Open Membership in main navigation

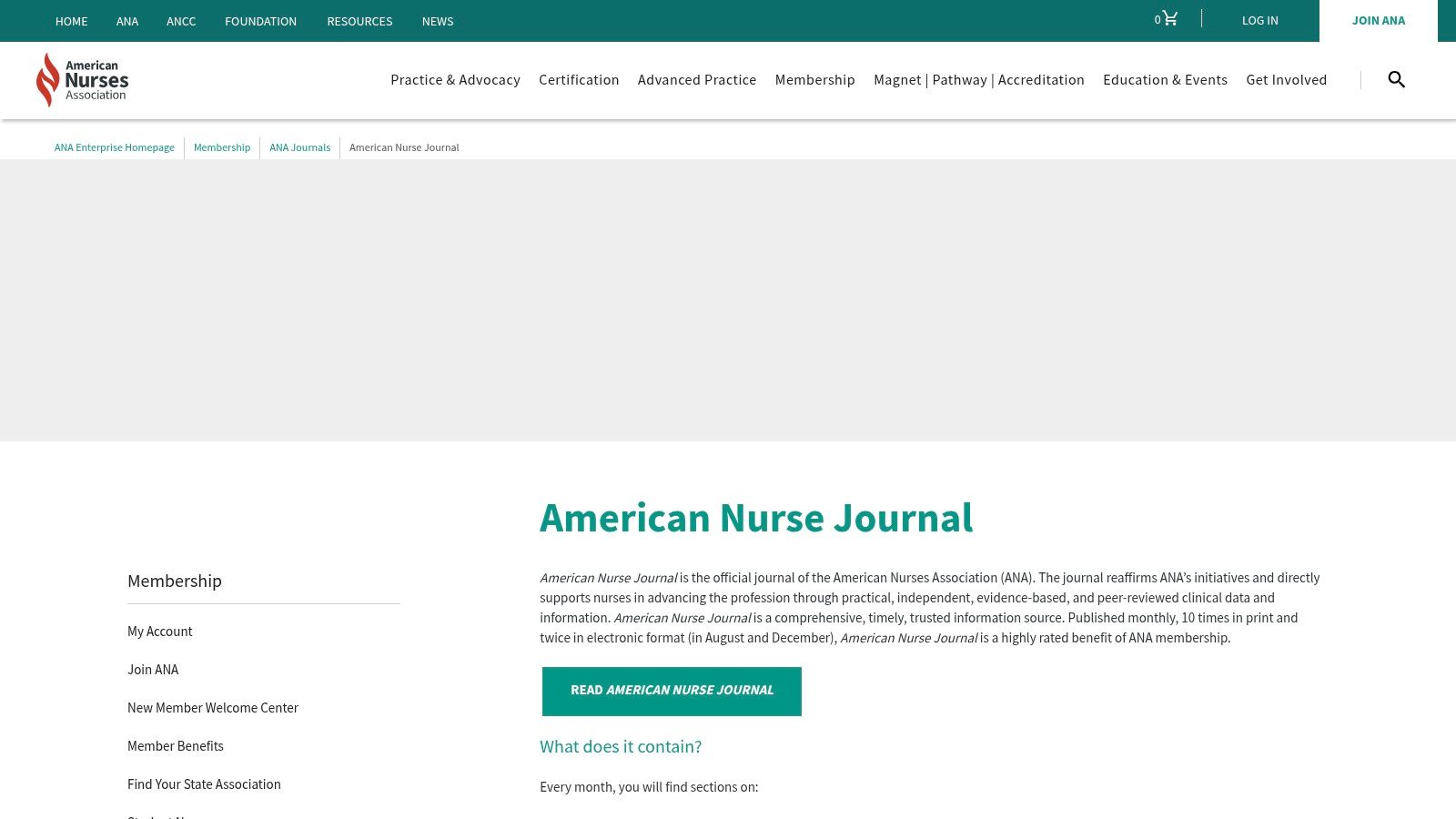point(815,80)
